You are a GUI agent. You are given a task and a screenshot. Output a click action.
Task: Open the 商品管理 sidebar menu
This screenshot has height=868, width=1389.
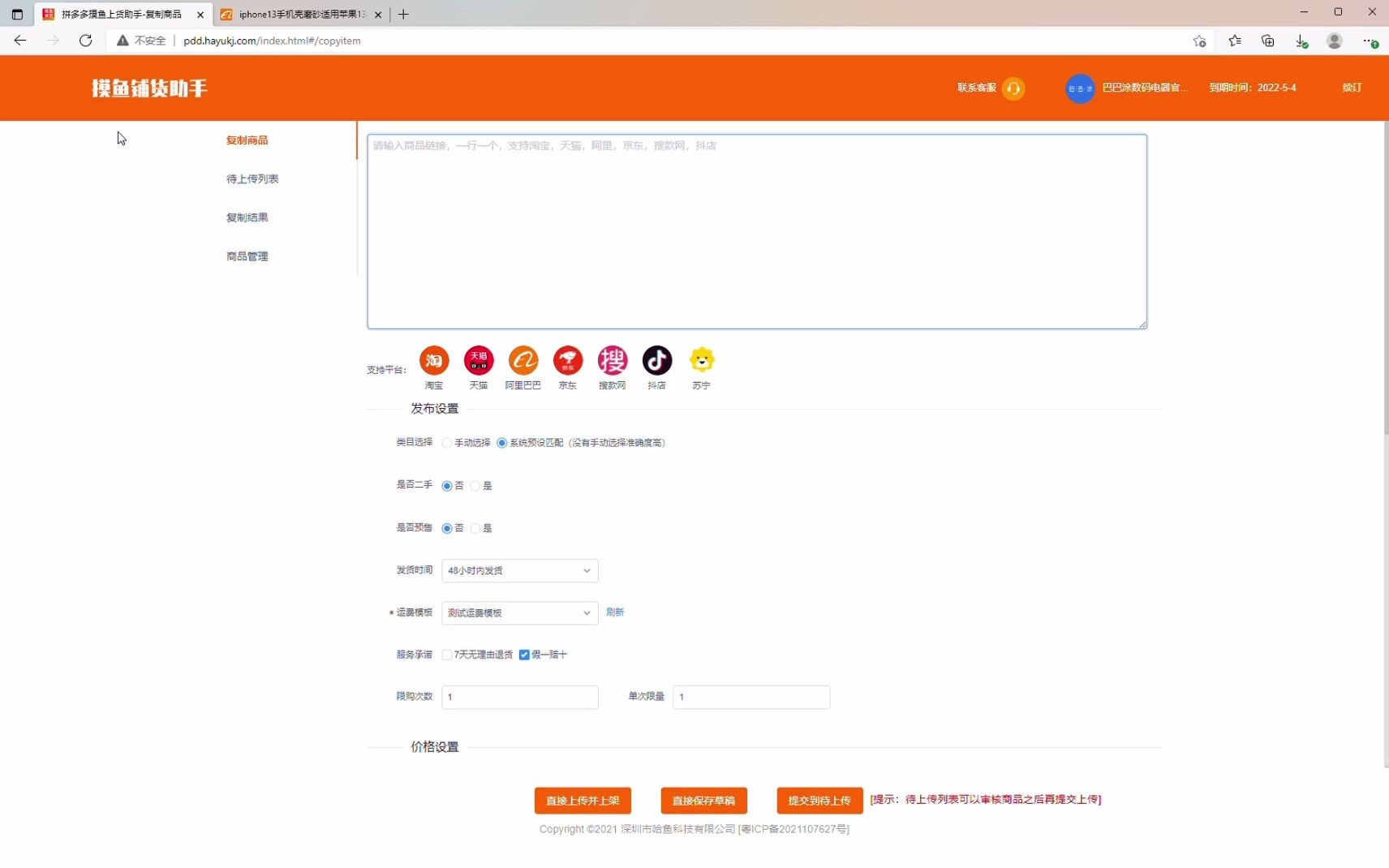pos(247,256)
